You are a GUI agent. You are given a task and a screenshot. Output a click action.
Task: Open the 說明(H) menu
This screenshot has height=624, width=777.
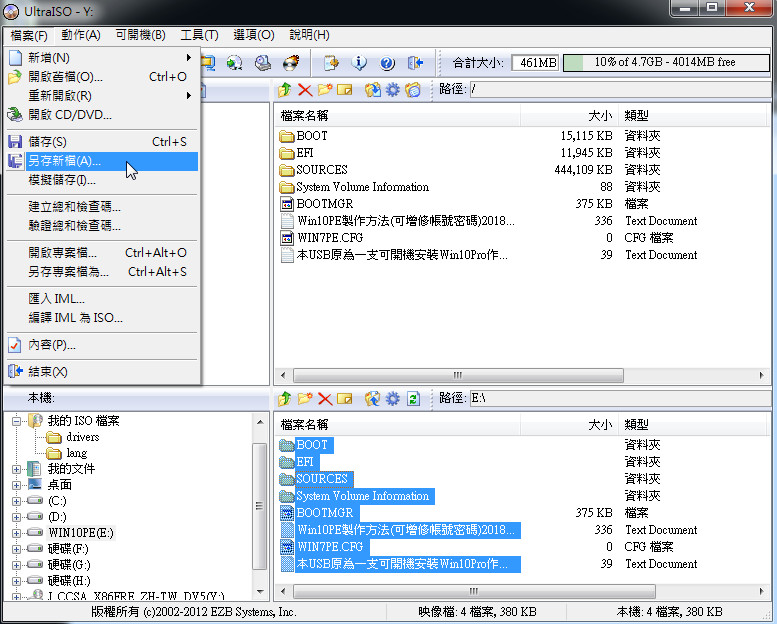click(x=309, y=35)
